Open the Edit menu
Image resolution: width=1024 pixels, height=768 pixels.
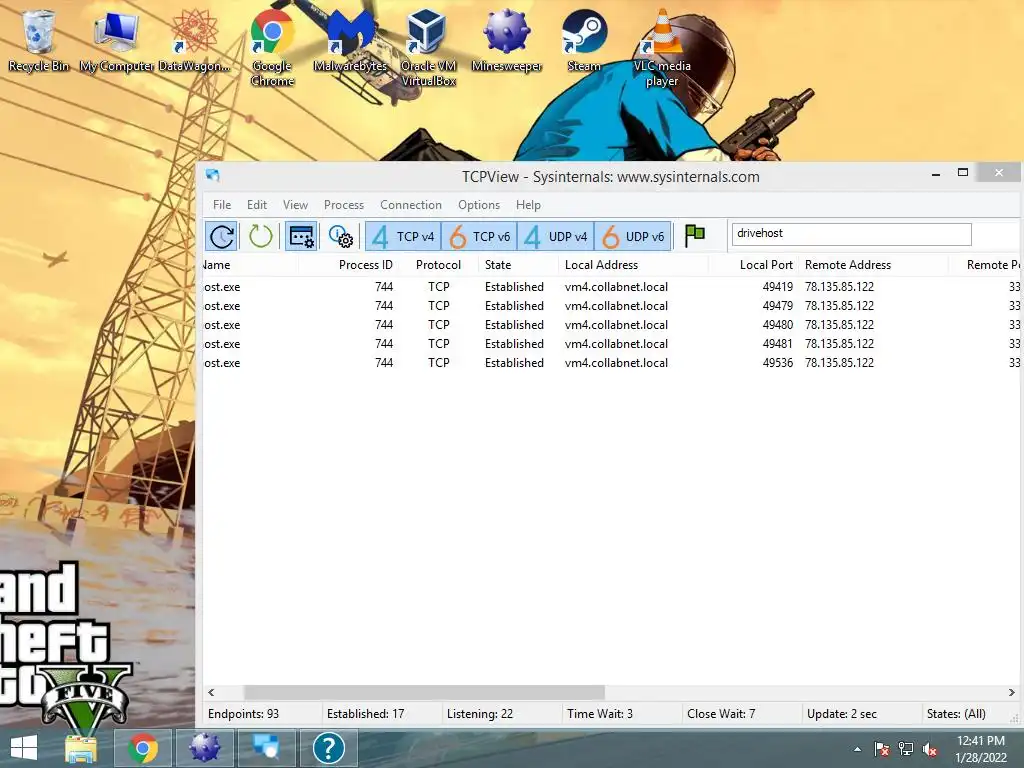tap(257, 204)
